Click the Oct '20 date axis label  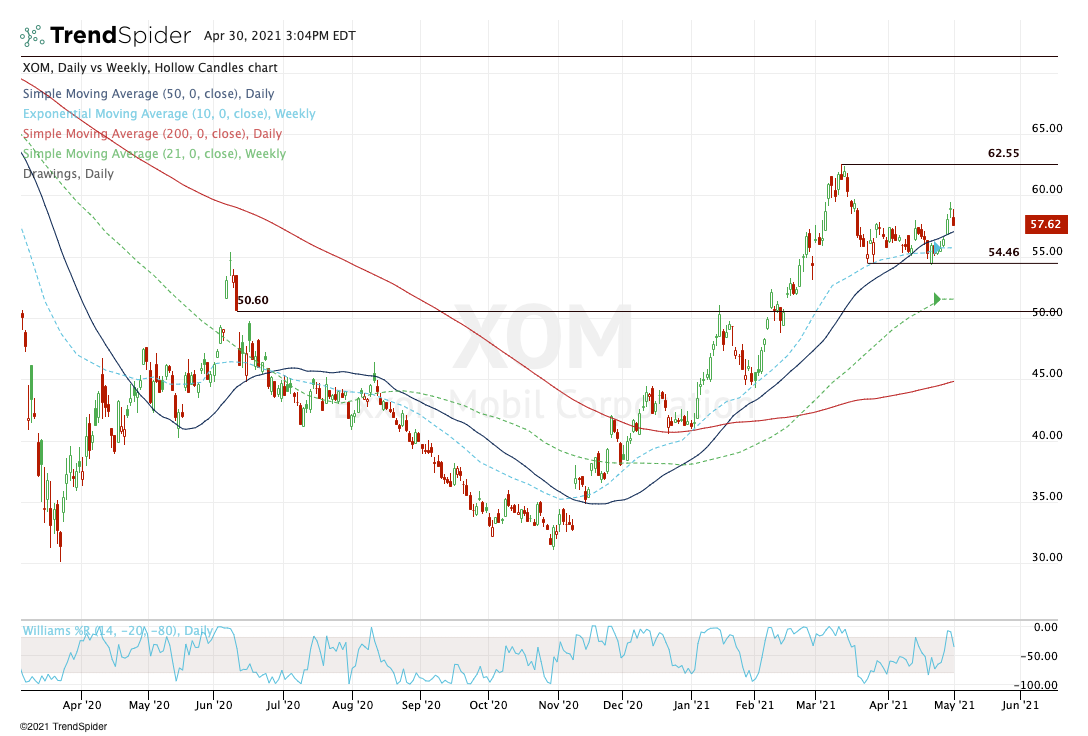[x=488, y=705]
